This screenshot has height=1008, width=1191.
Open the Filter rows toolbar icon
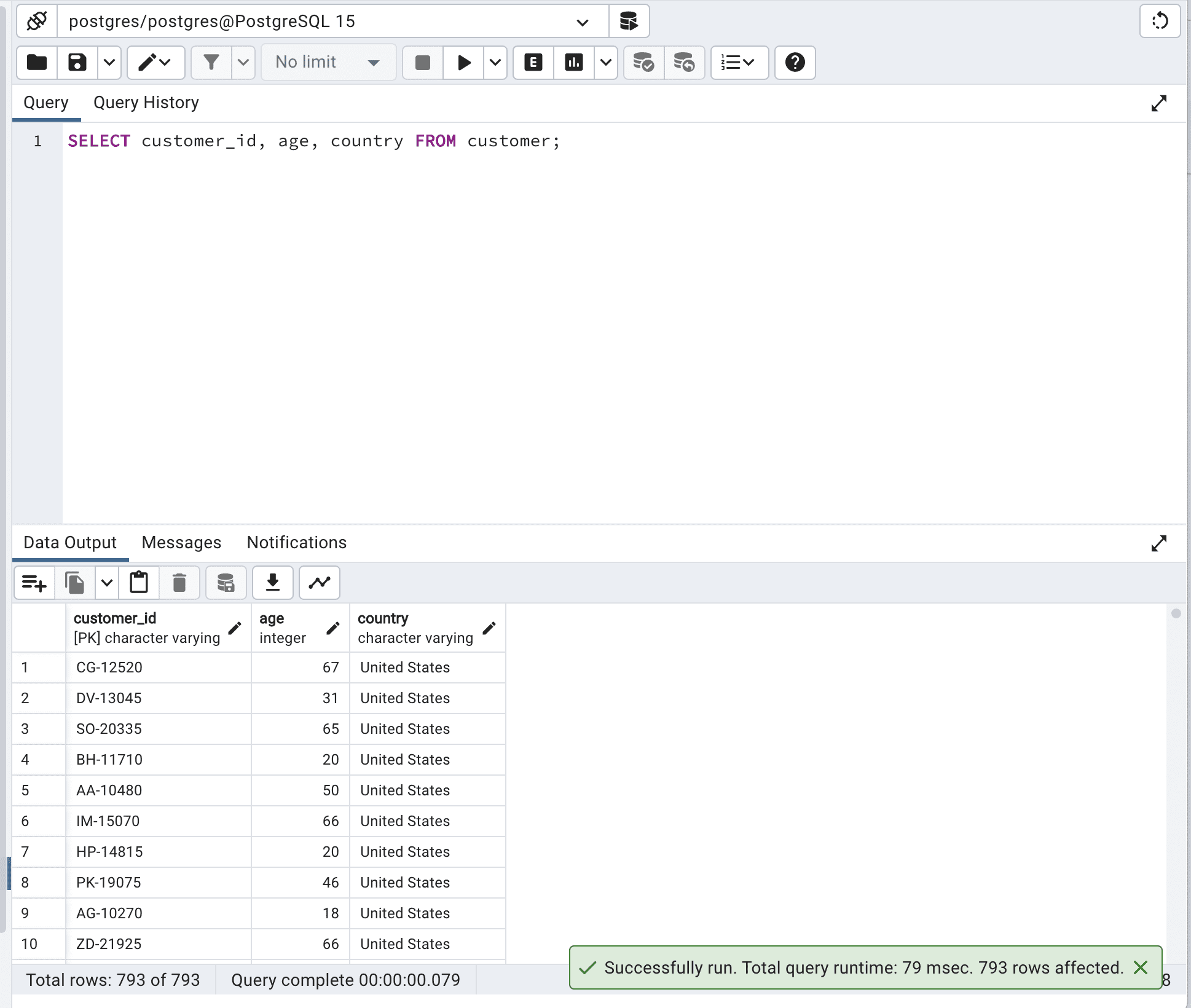point(209,63)
